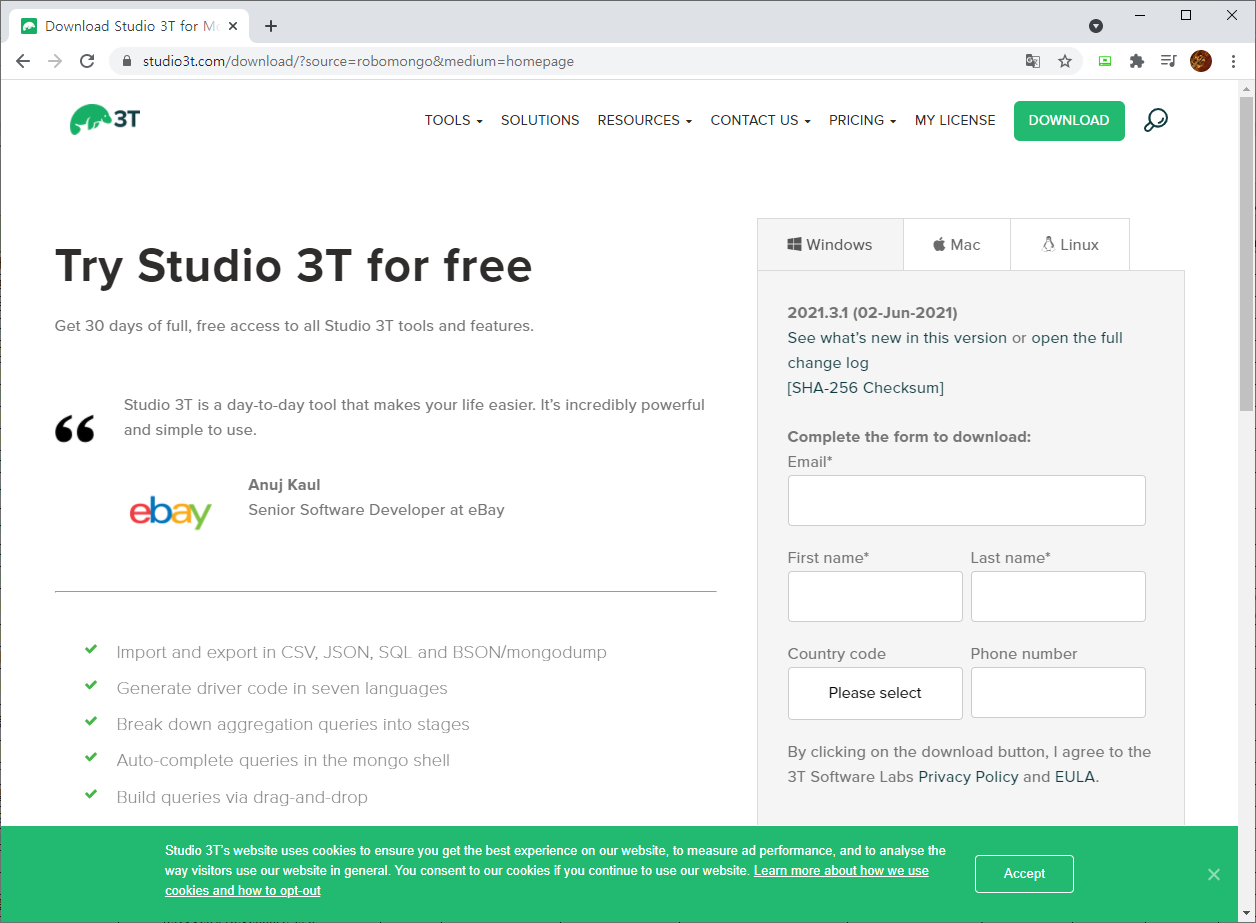Viewport: 1256px width, 923px height.
Task: Click Generate driver code in seven languages
Action: pyautogui.click(x=282, y=688)
